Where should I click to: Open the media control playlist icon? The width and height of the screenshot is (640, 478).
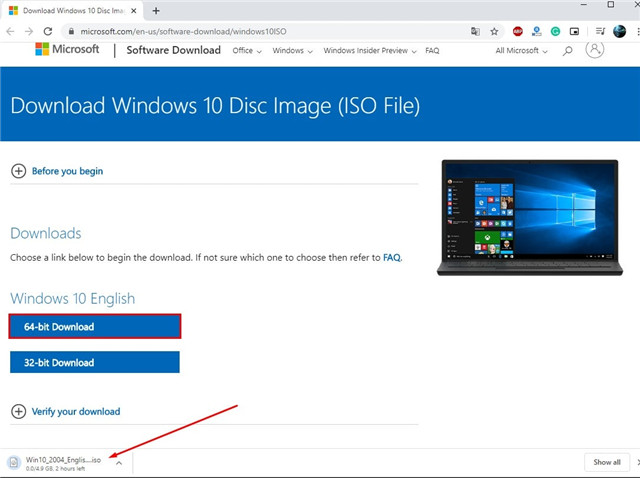tap(600, 31)
